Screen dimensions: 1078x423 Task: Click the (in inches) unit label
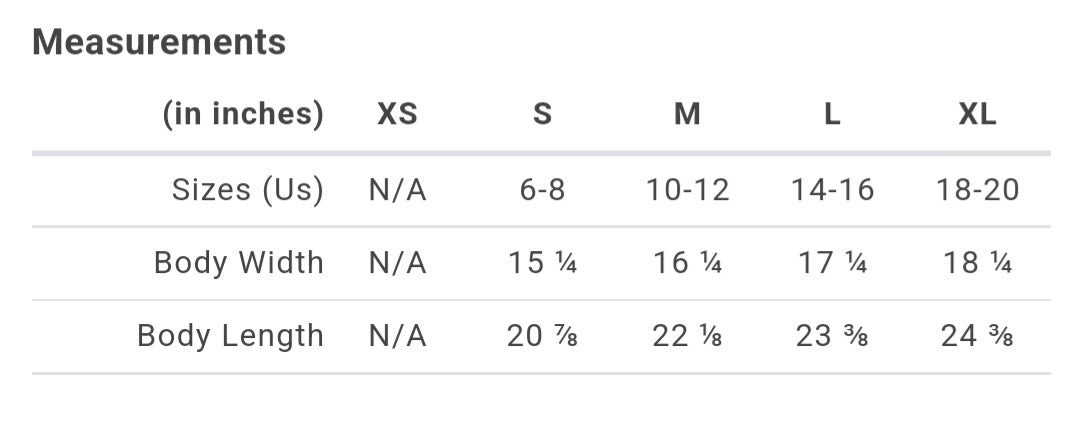[x=243, y=114]
